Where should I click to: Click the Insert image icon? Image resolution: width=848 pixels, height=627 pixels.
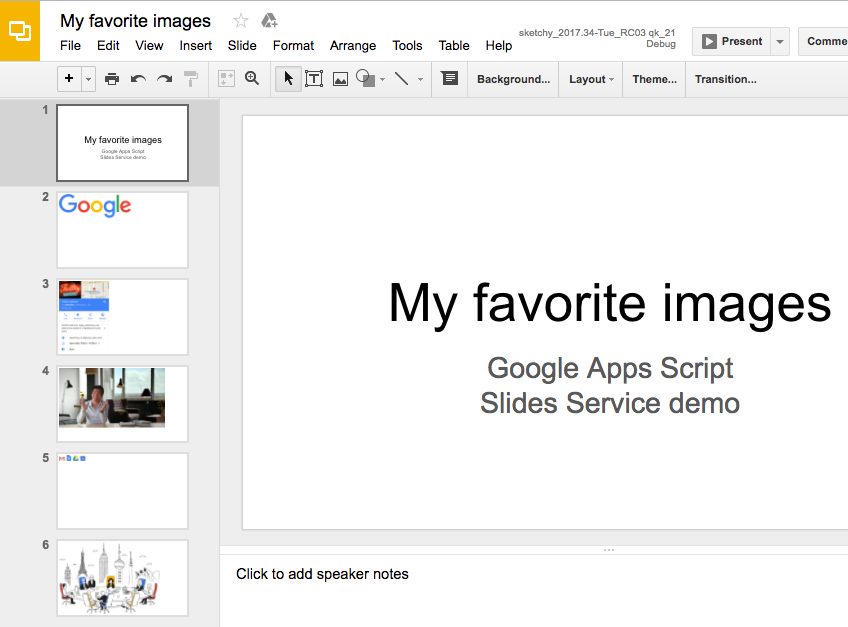(x=340, y=79)
